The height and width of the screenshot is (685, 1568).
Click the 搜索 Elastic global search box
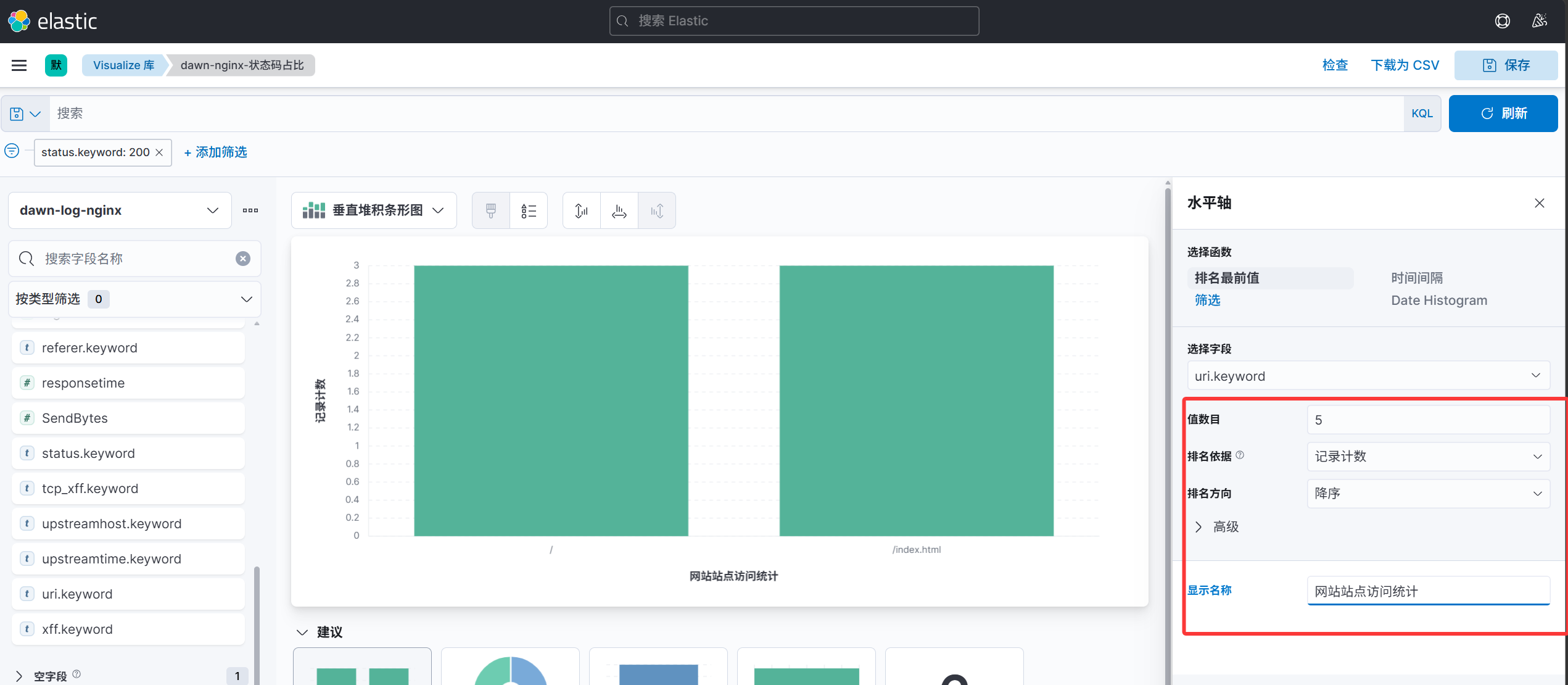[x=794, y=21]
